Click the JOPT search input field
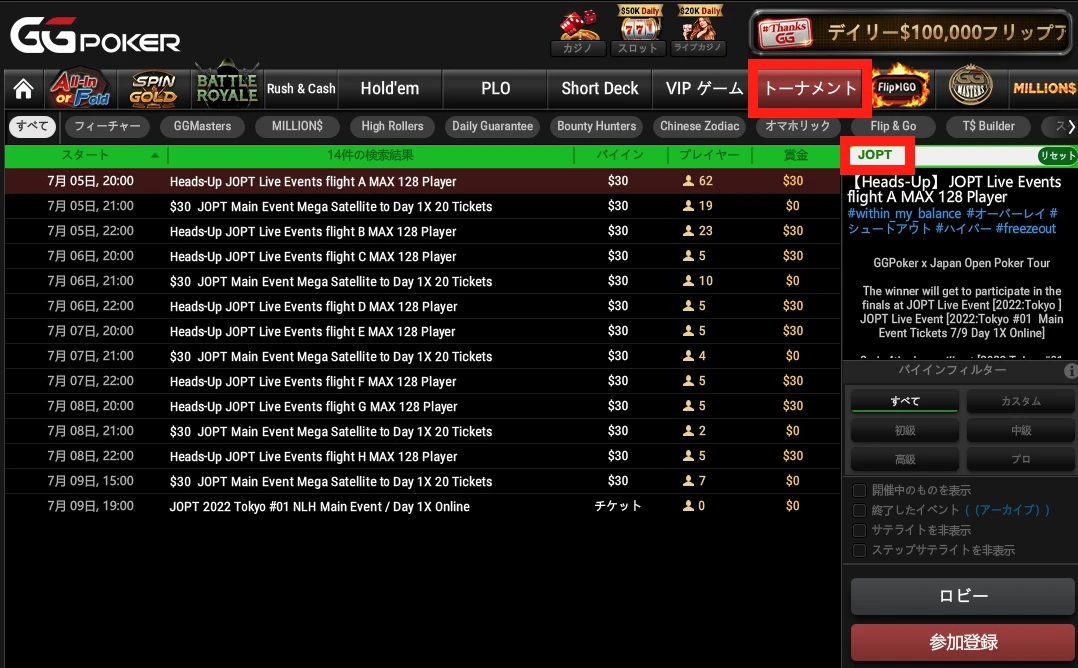The image size is (1078, 668). pos(942,155)
